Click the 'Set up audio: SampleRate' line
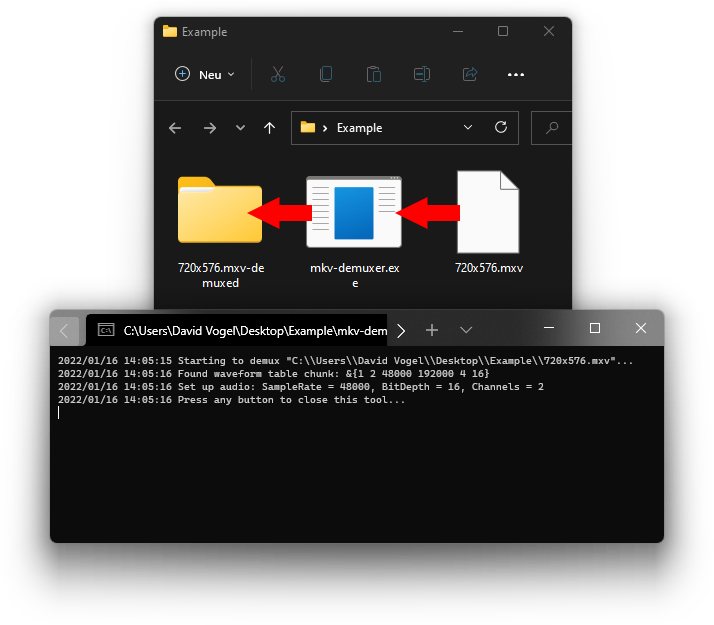The height and width of the screenshot is (625, 714). [x=301, y=387]
